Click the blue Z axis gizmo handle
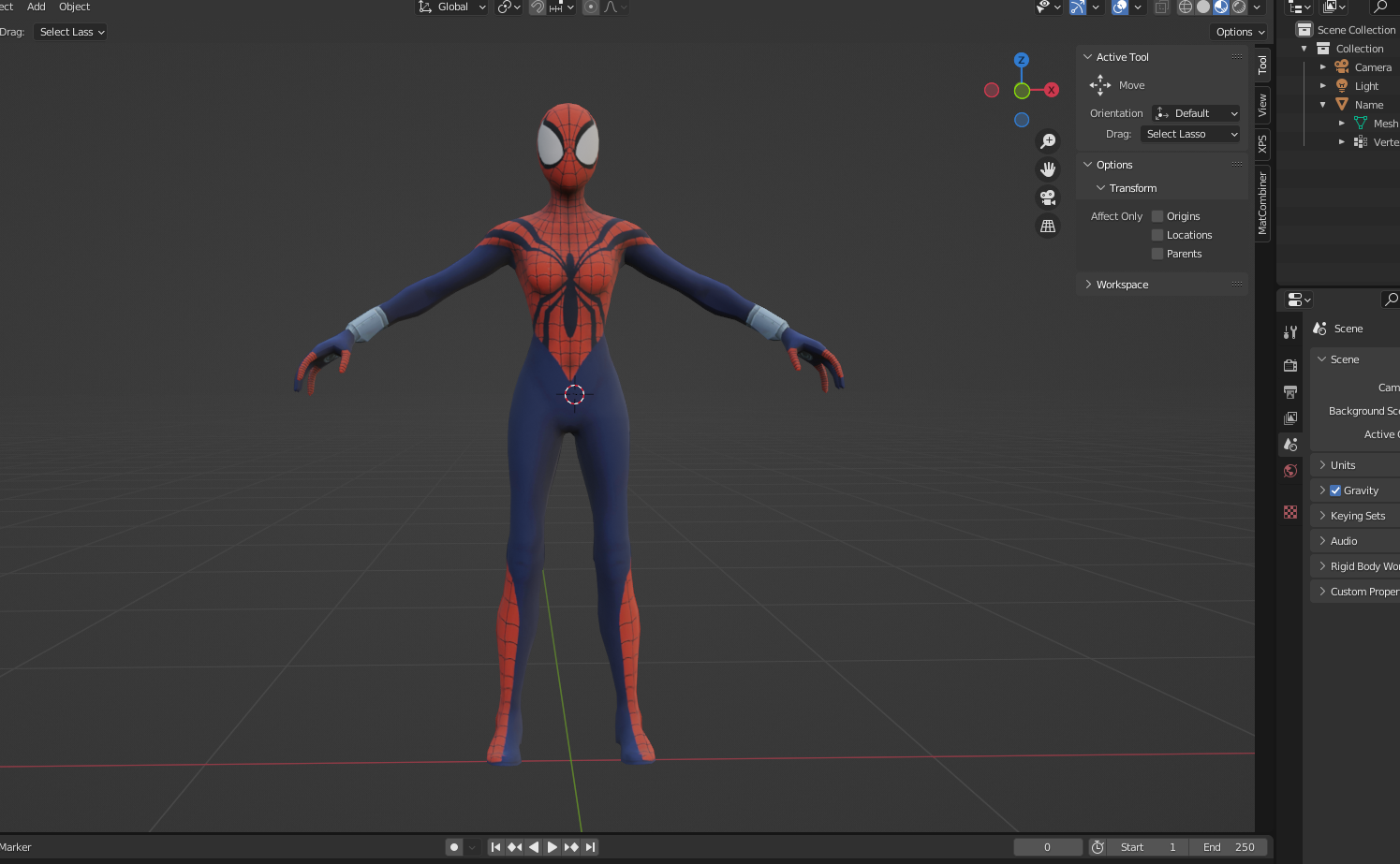This screenshot has height=864, width=1400. point(1022,60)
